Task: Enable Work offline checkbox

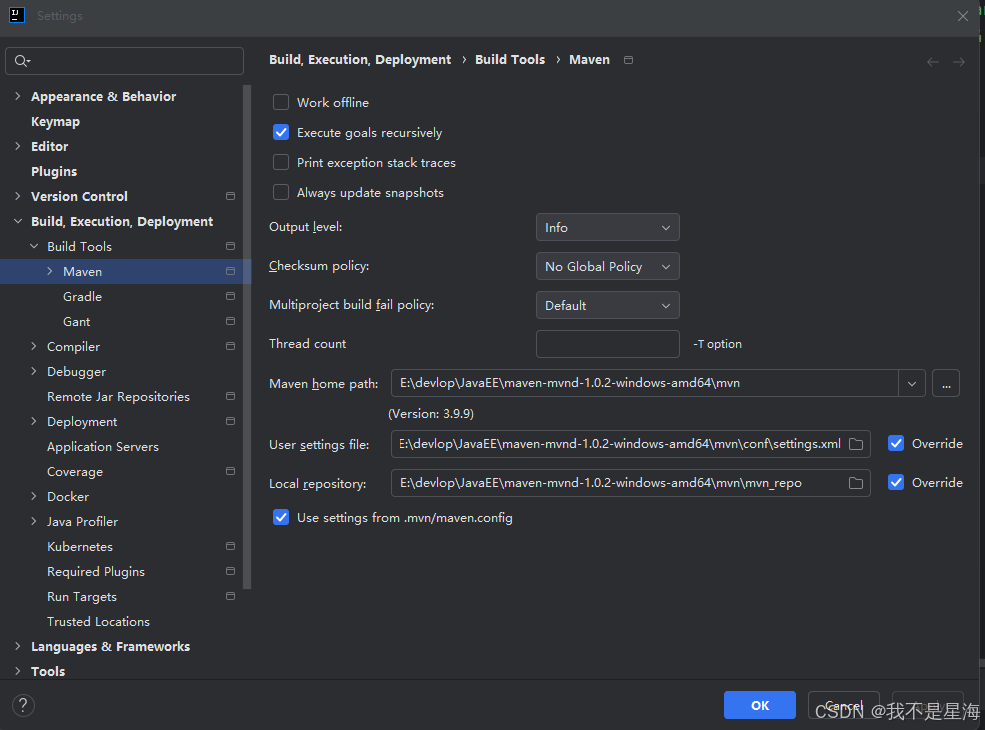Action: [x=281, y=102]
